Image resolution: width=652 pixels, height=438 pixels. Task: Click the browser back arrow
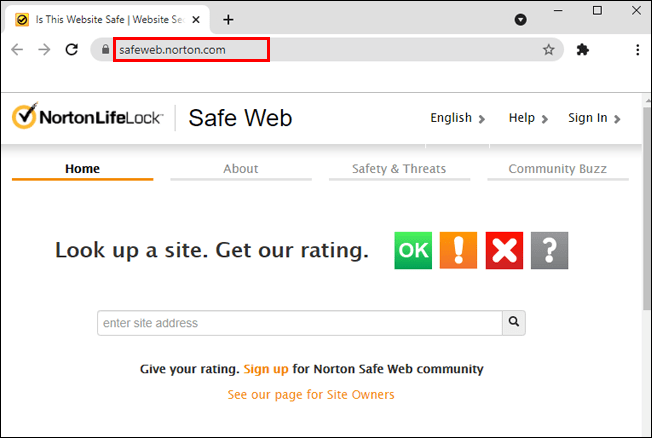coord(17,49)
